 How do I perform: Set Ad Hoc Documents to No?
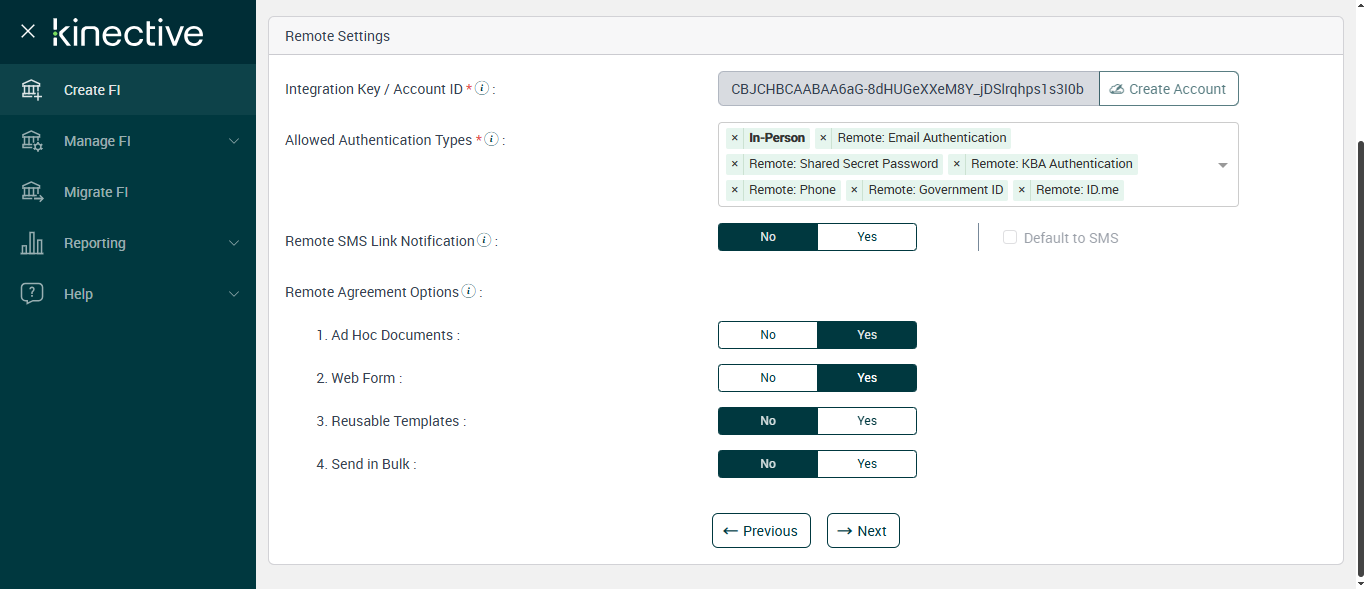pyautogui.click(x=768, y=335)
